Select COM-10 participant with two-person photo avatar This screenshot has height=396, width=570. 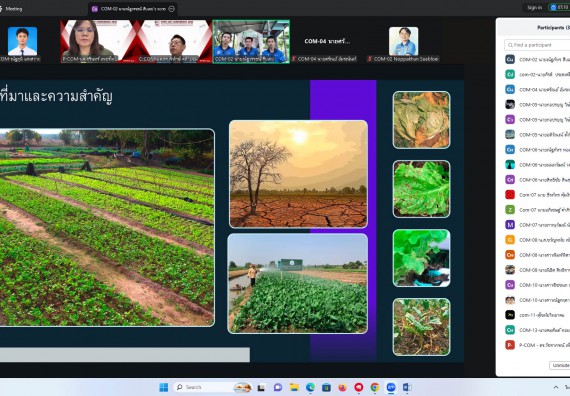tap(537, 300)
